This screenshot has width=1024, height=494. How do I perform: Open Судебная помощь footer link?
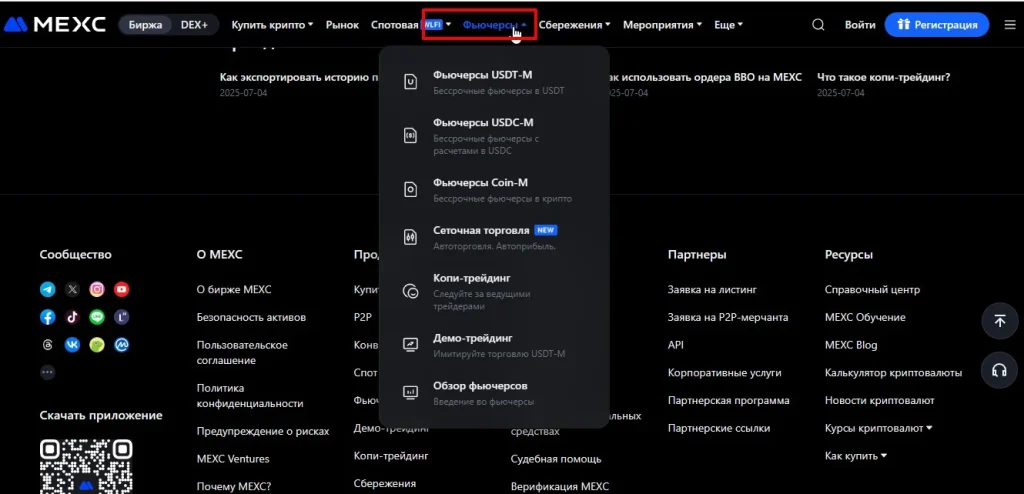[x=556, y=459]
